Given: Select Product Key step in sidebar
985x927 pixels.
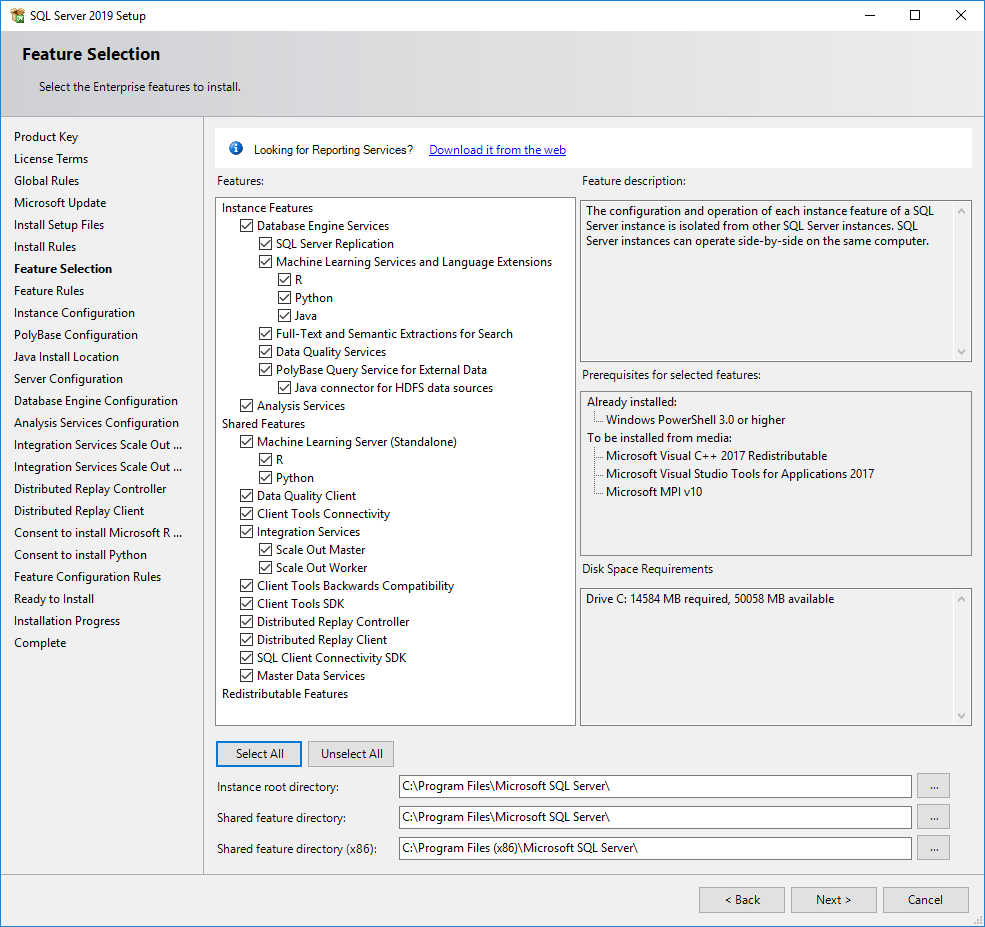Looking at the screenshot, I should [46, 137].
